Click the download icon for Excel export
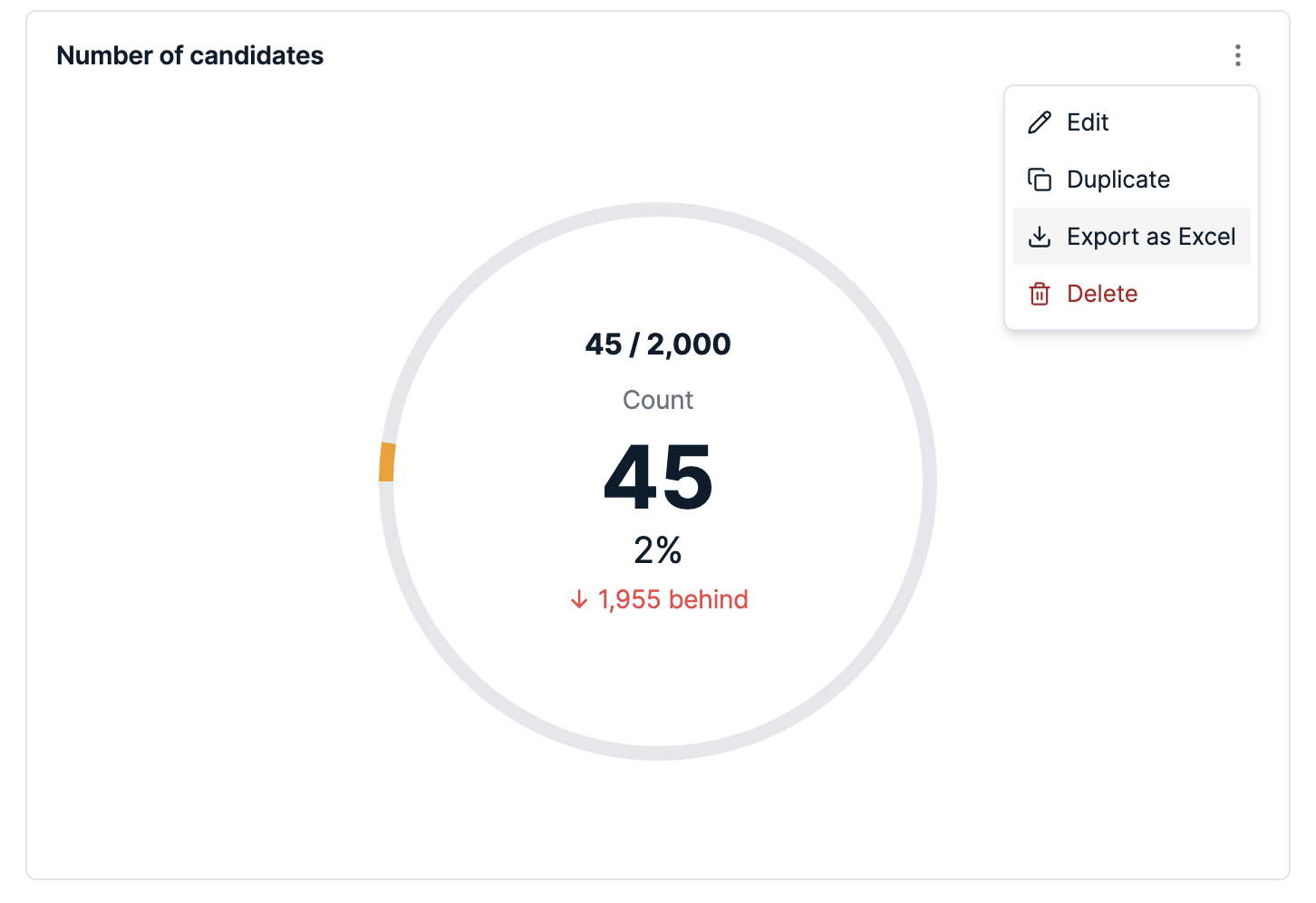 (x=1040, y=237)
